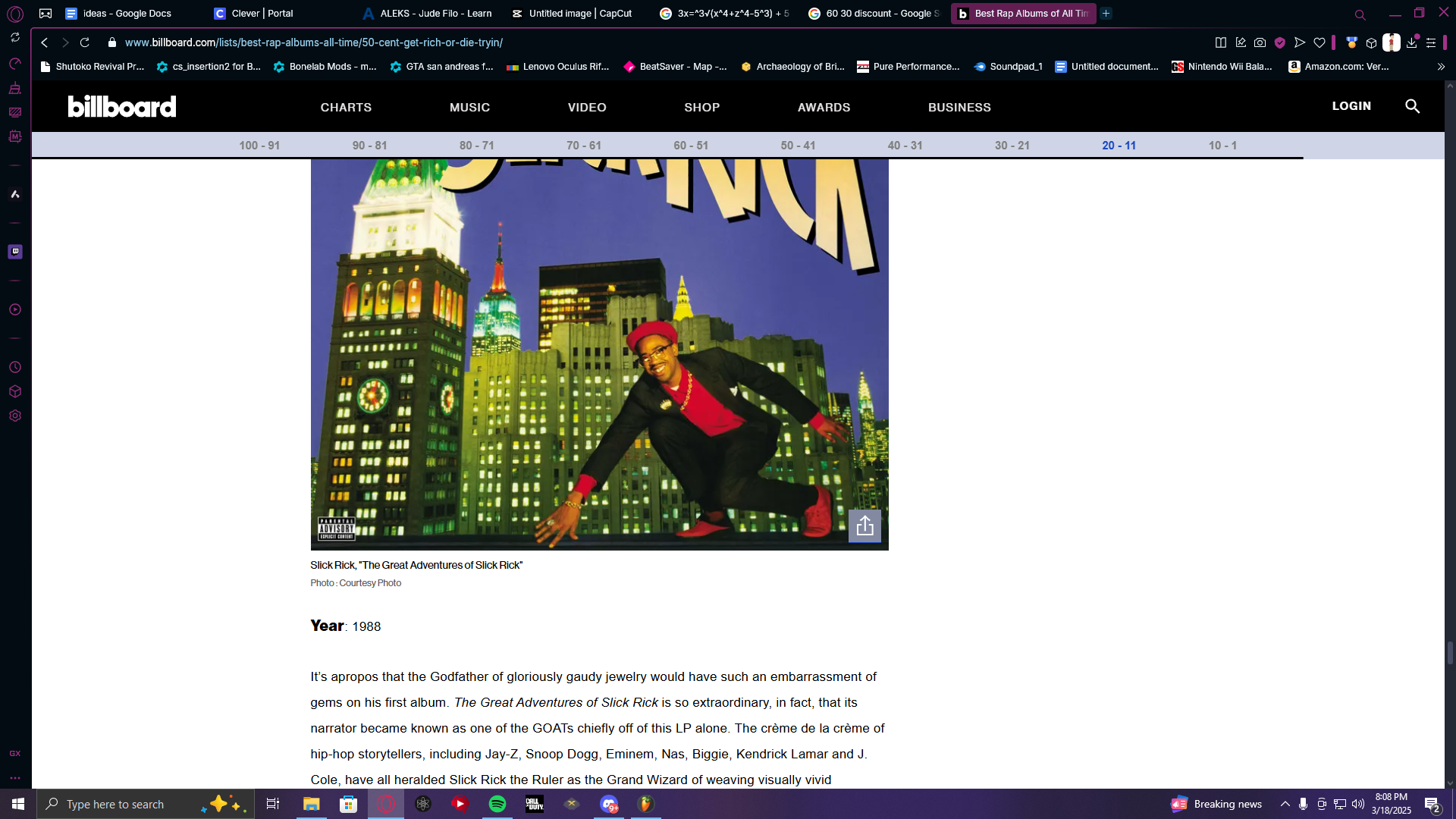The width and height of the screenshot is (1456, 819).
Task: Open the split screen toolbar icon
Action: (1221, 42)
